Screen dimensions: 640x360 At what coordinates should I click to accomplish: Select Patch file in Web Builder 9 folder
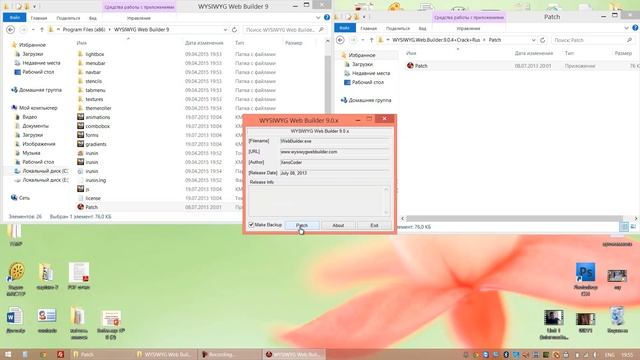pos(91,207)
